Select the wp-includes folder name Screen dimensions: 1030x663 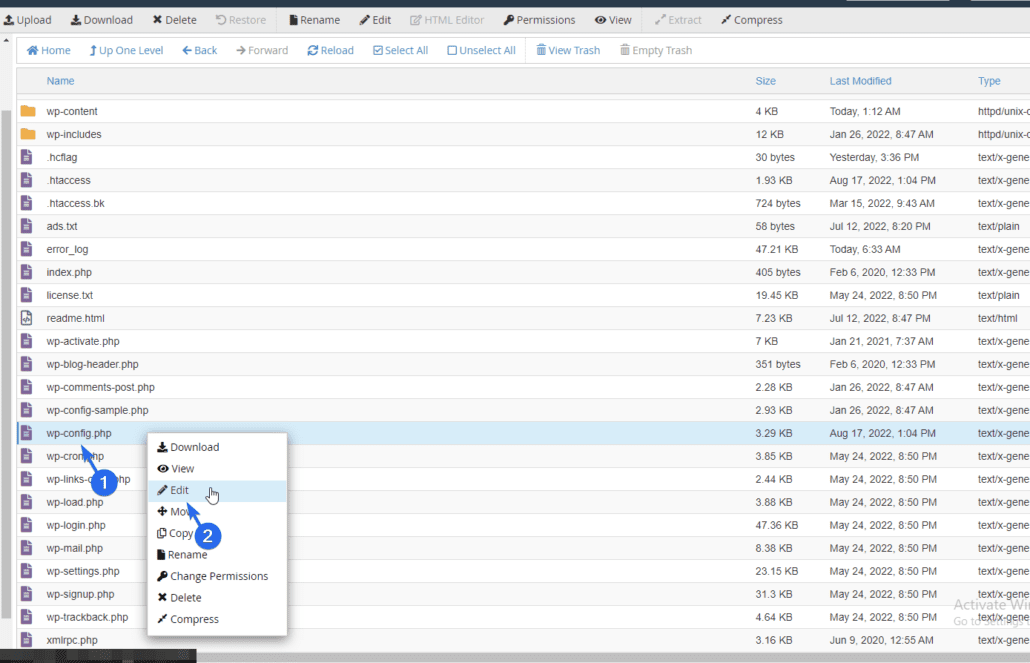(74, 134)
